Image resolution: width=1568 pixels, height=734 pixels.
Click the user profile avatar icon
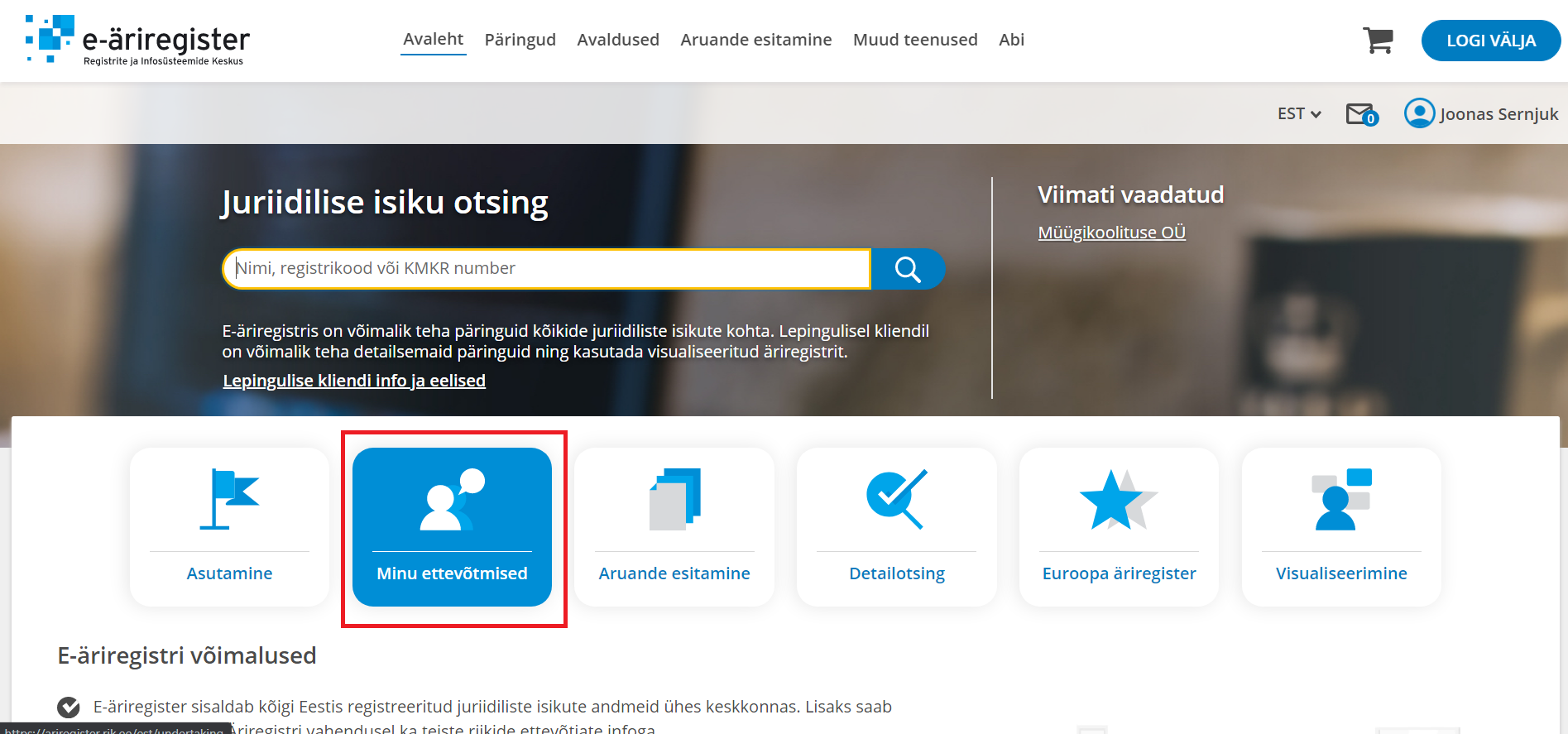tap(1419, 113)
